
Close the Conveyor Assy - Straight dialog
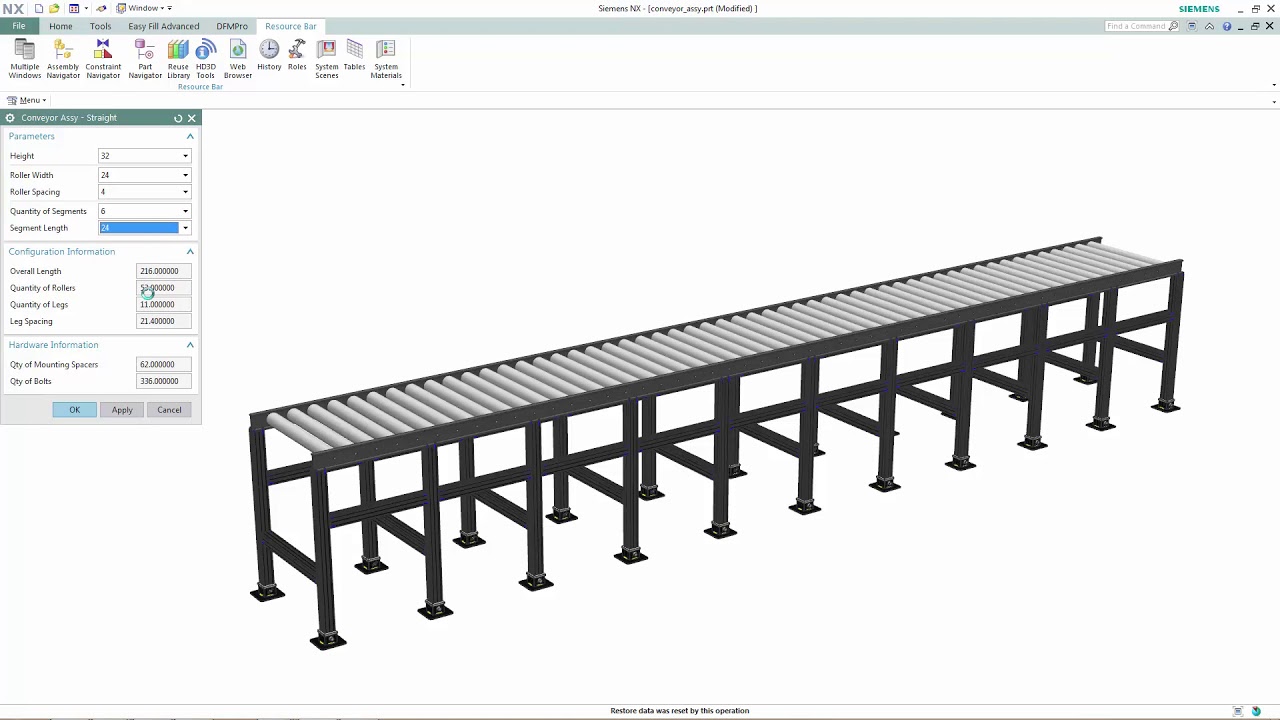[192, 118]
